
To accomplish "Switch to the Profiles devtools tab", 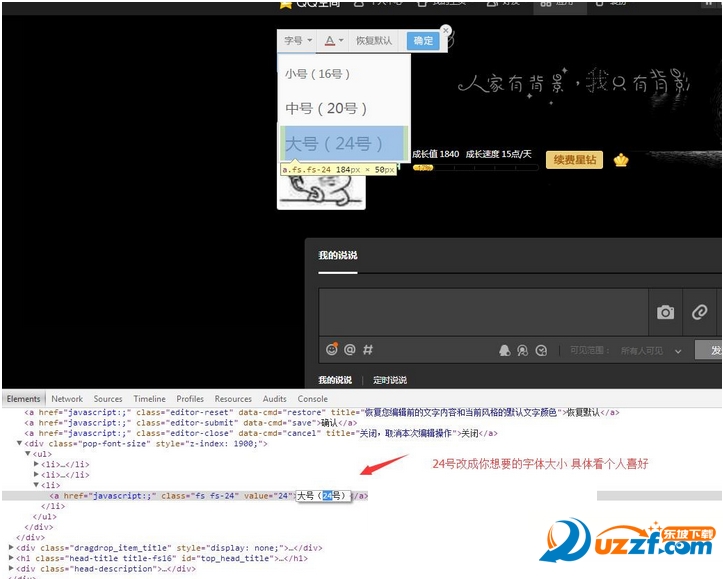I will [x=190, y=399].
